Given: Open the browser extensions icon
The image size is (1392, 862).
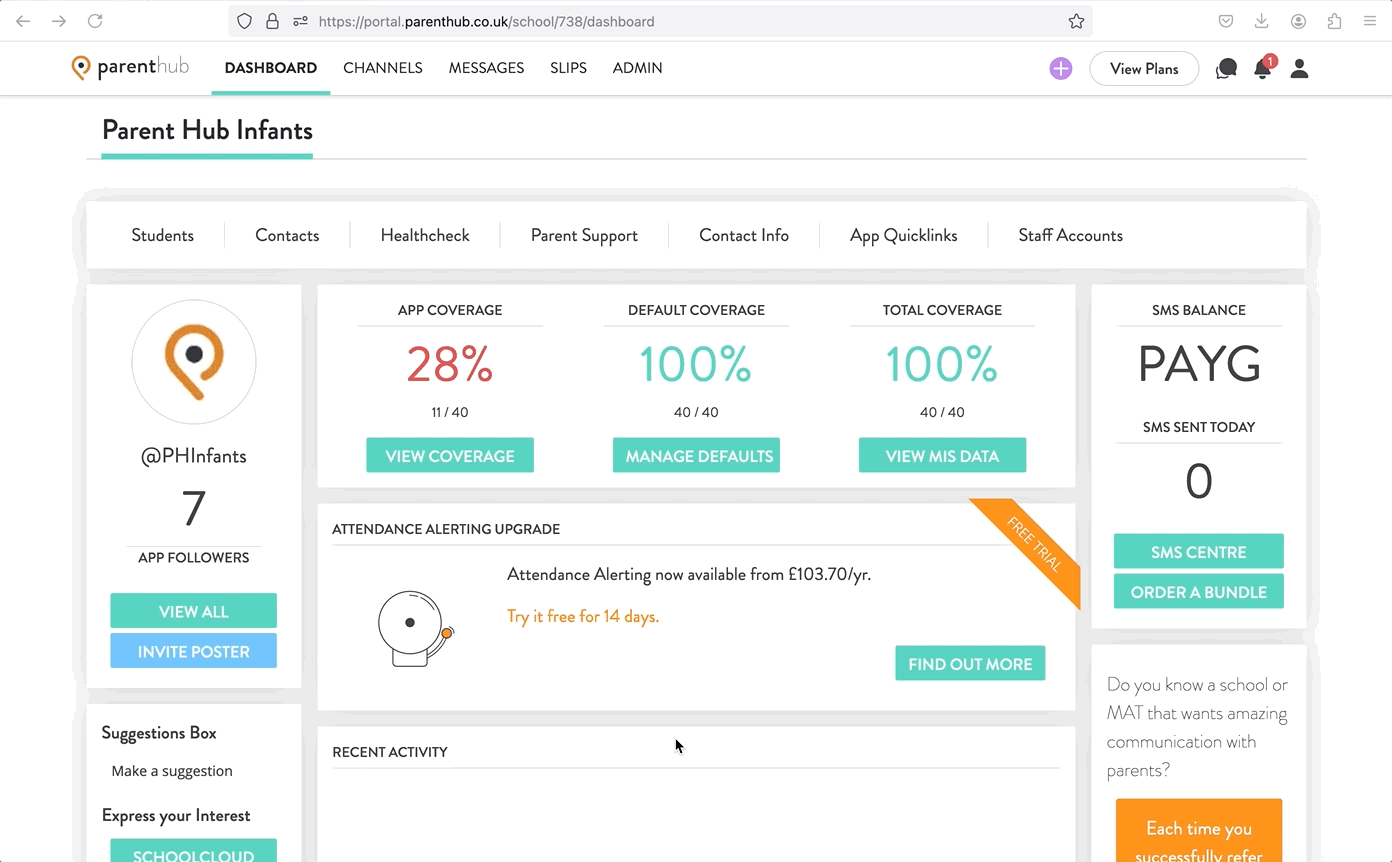Looking at the screenshot, I should coord(1334,21).
